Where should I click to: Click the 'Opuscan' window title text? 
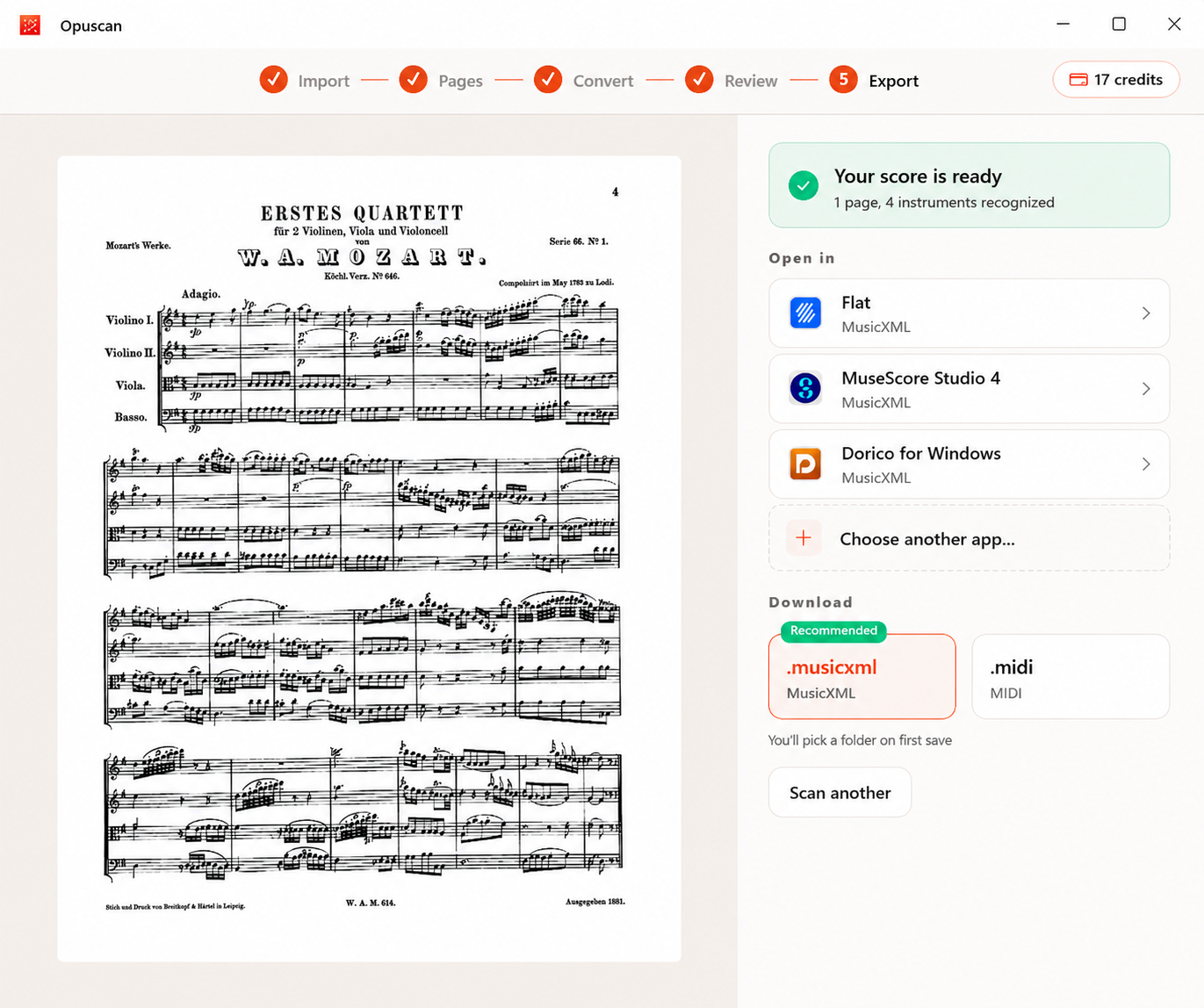point(91,26)
